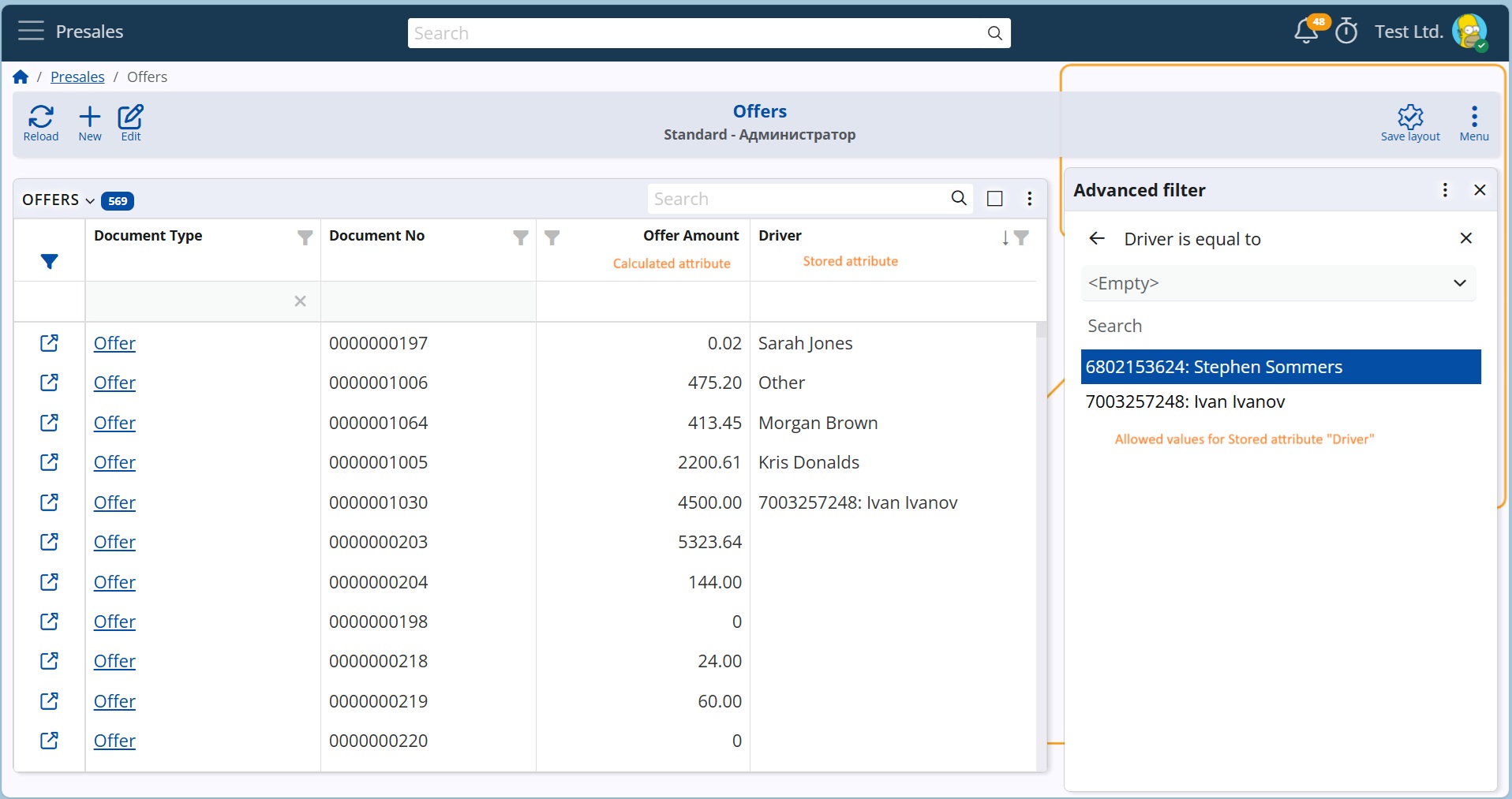This screenshot has width=1512, height=799.
Task: Open offer 0000000218 in new window
Action: click(x=49, y=661)
